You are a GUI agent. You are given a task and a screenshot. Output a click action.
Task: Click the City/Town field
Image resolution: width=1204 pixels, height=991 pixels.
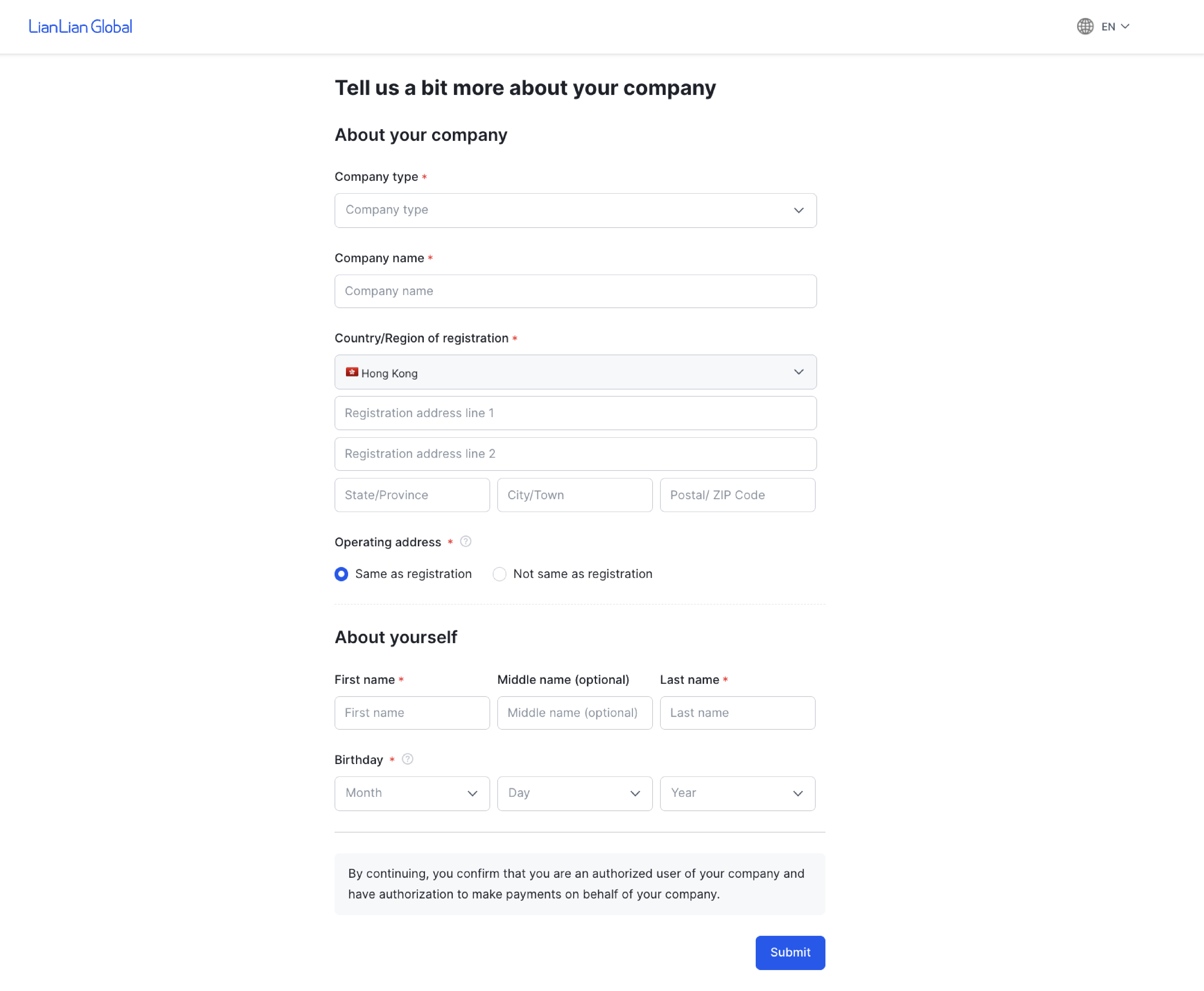pyautogui.click(x=574, y=495)
